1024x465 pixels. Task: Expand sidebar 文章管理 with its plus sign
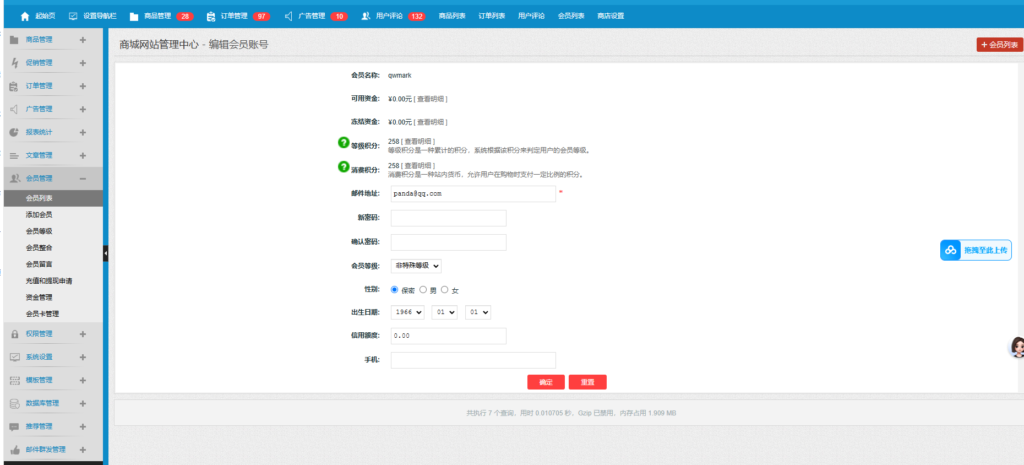[82, 155]
